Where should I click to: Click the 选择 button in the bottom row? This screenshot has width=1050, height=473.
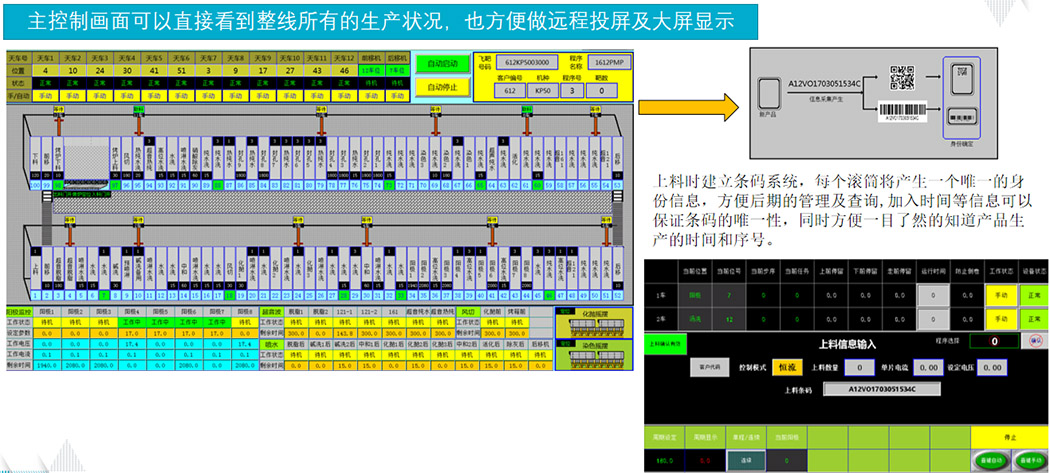tap(745, 461)
